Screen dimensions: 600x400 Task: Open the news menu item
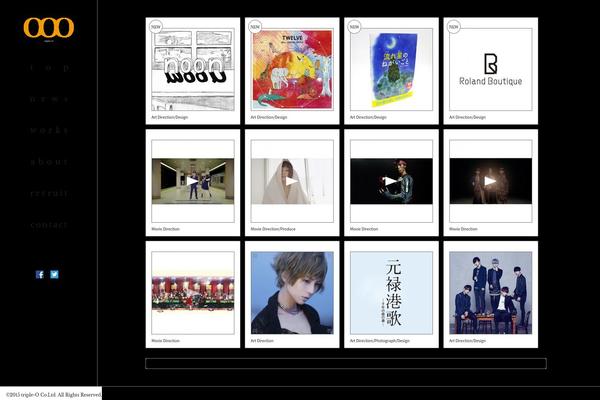pyautogui.click(x=49, y=99)
